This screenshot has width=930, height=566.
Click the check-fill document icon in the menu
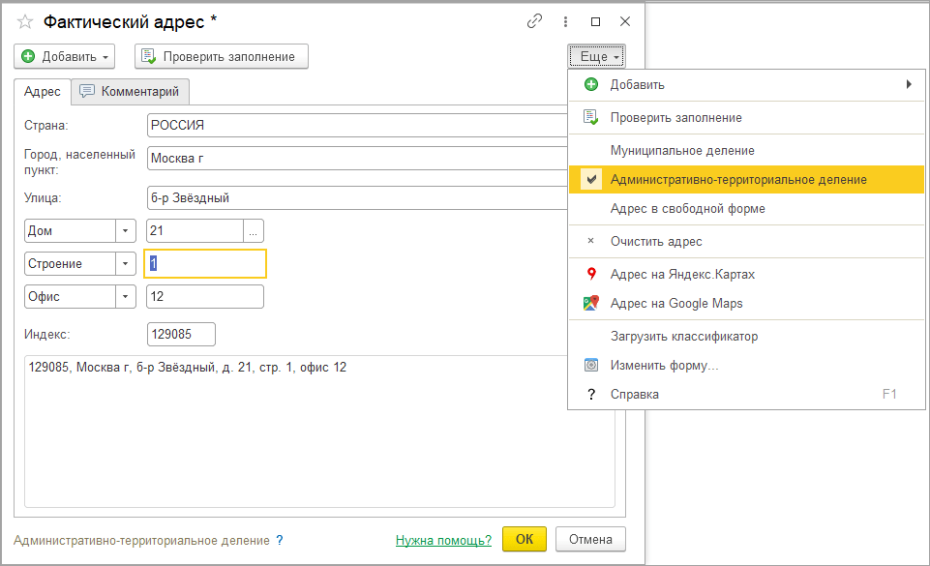(591, 117)
